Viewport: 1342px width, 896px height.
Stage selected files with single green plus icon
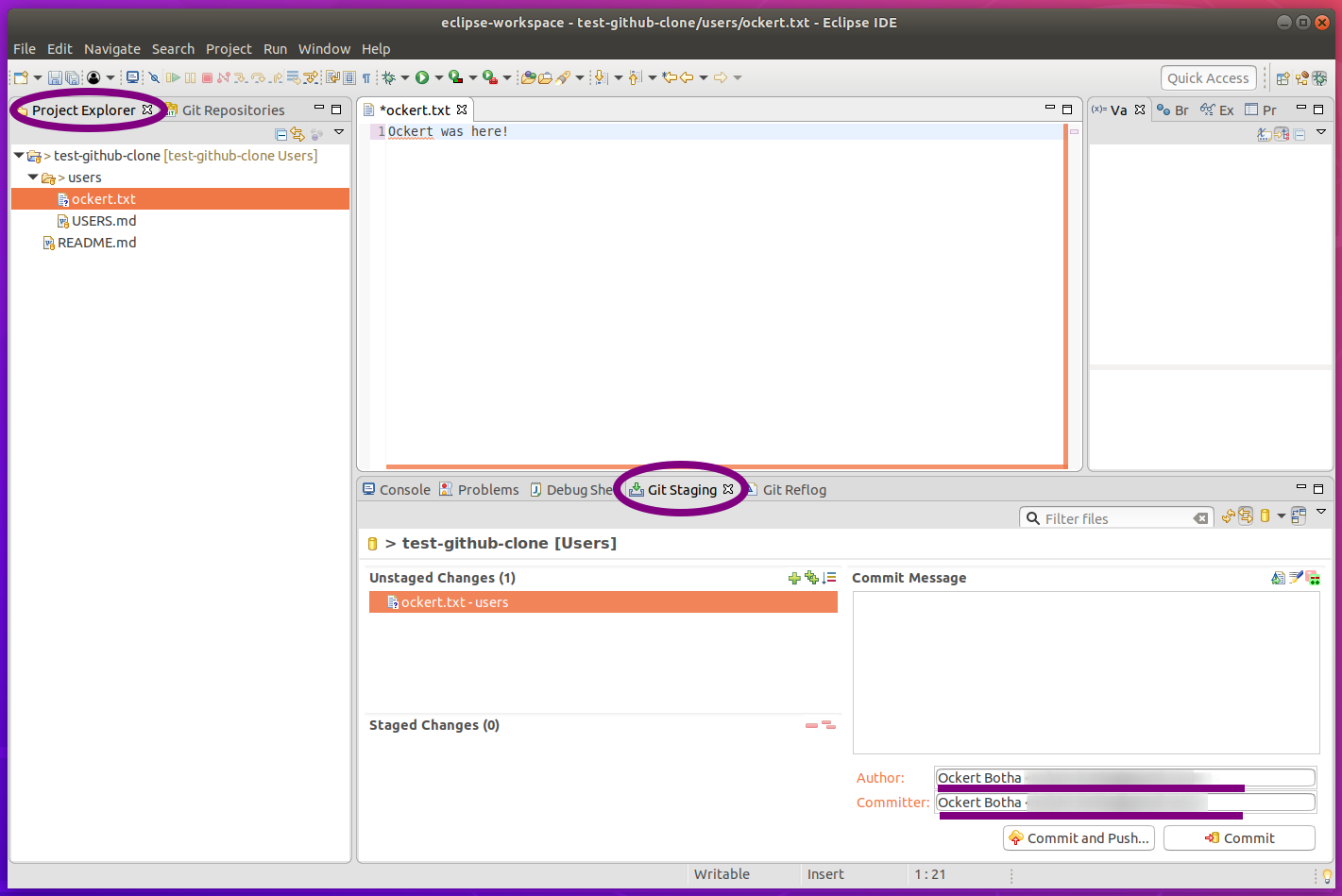coord(794,578)
